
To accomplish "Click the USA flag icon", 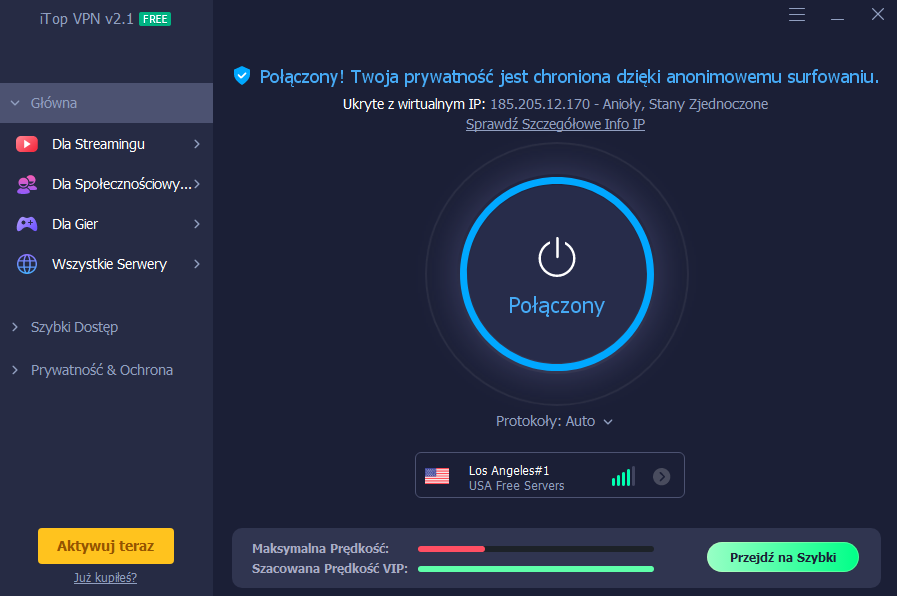I will pyautogui.click(x=437, y=476).
